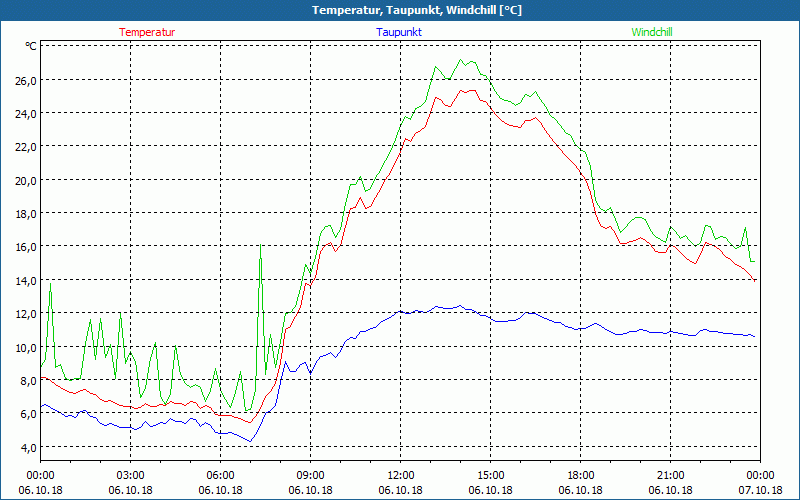
Task: Click the chart title 'Temperatur, Taupunkt, Windchill [°C]'
Action: pos(417,10)
